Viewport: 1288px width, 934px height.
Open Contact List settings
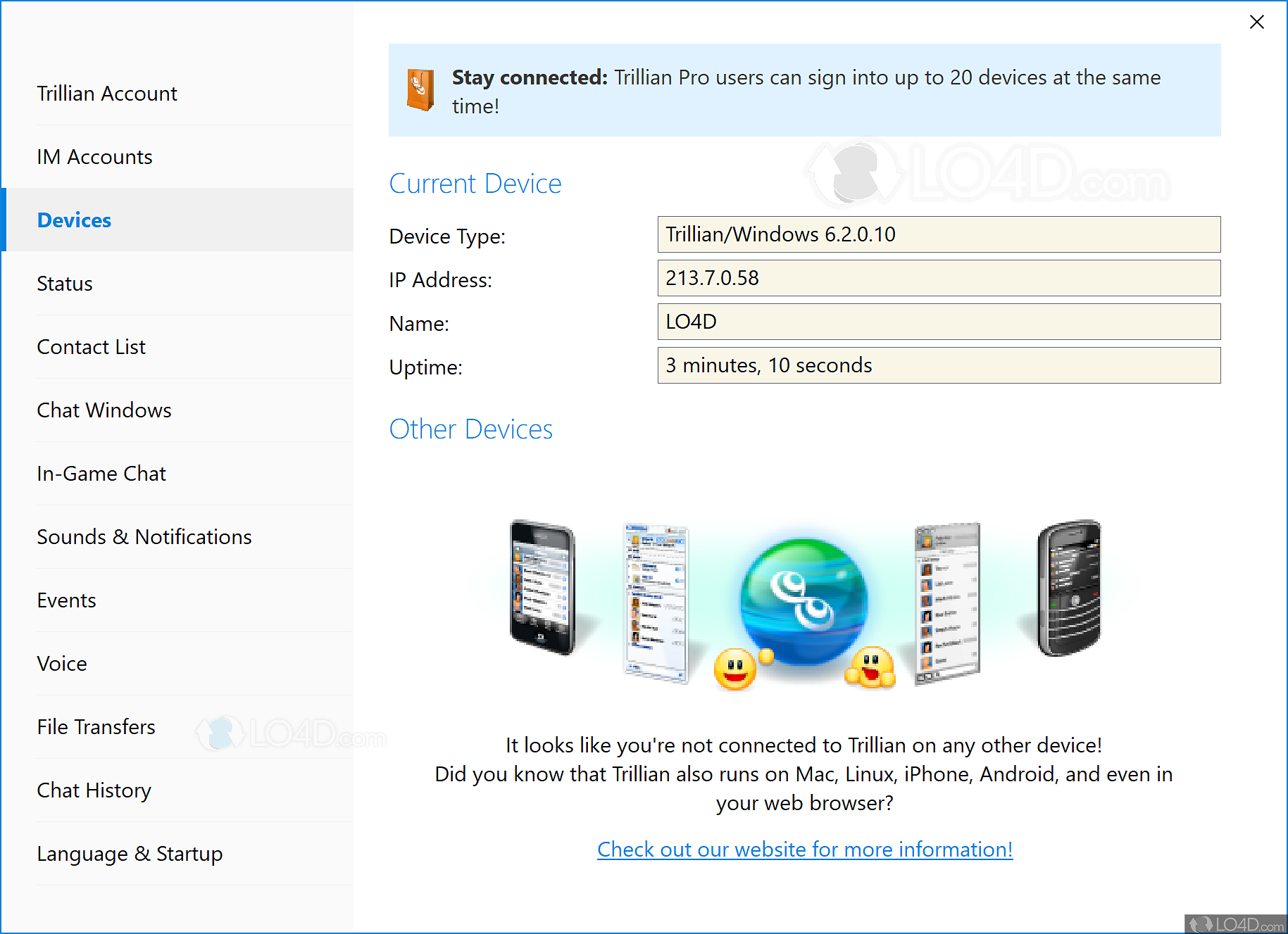click(x=177, y=347)
